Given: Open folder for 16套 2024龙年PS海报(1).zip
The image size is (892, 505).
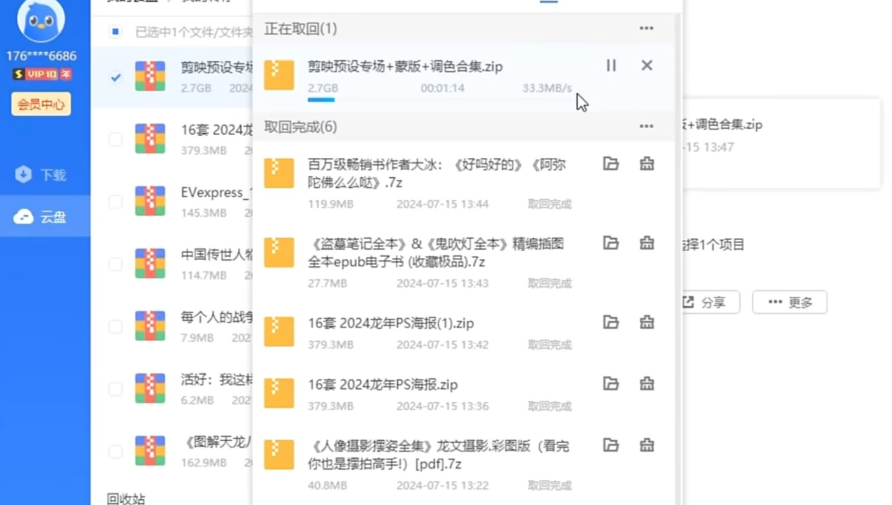Looking at the screenshot, I should coord(611,322).
